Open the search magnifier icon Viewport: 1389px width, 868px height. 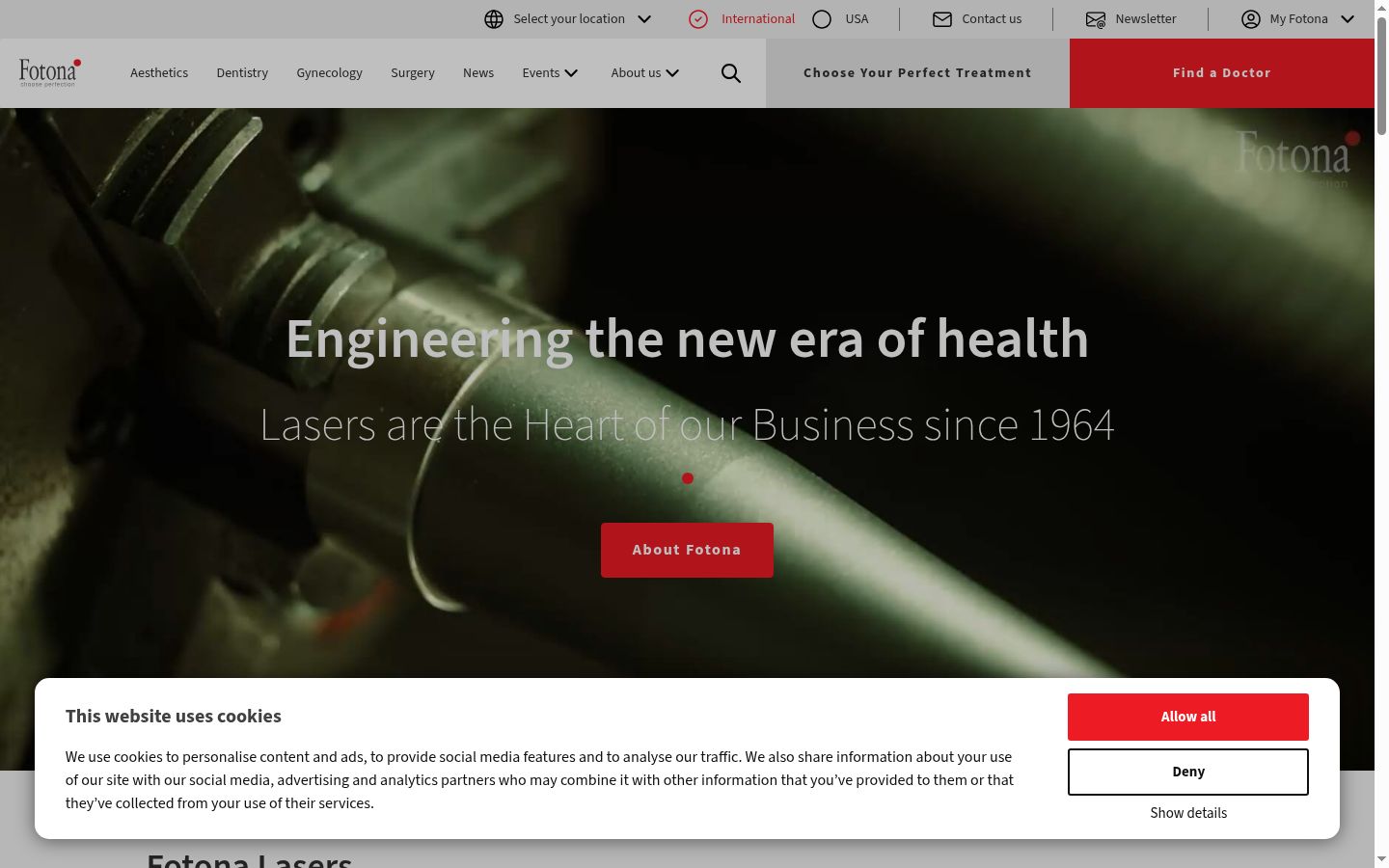(731, 73)
